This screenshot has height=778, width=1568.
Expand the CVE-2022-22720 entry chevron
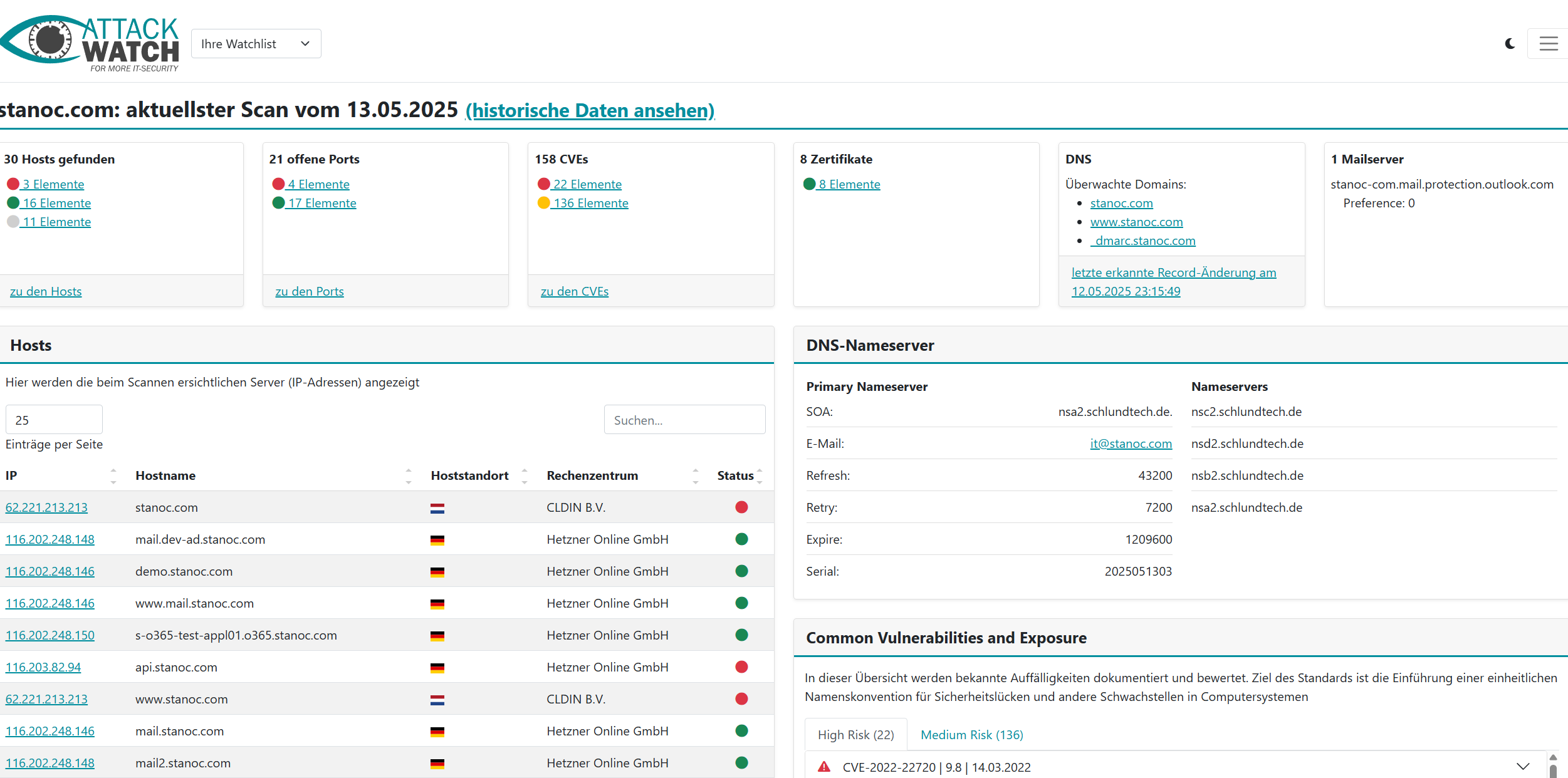tap(1522, 766)
